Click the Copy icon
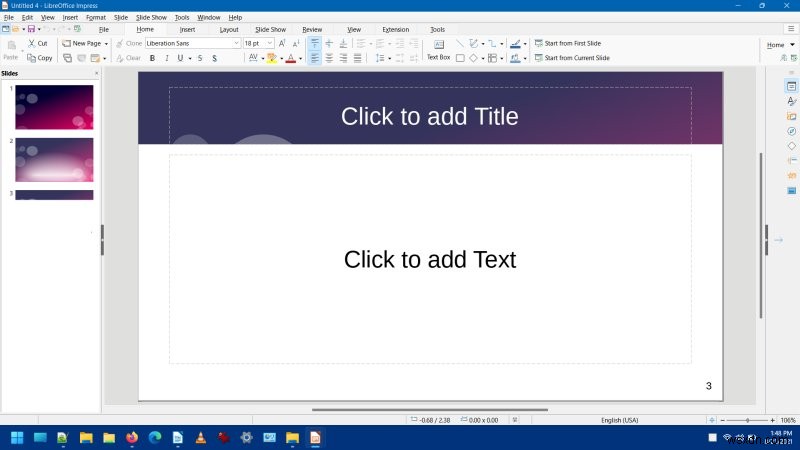 click(32, 58)
